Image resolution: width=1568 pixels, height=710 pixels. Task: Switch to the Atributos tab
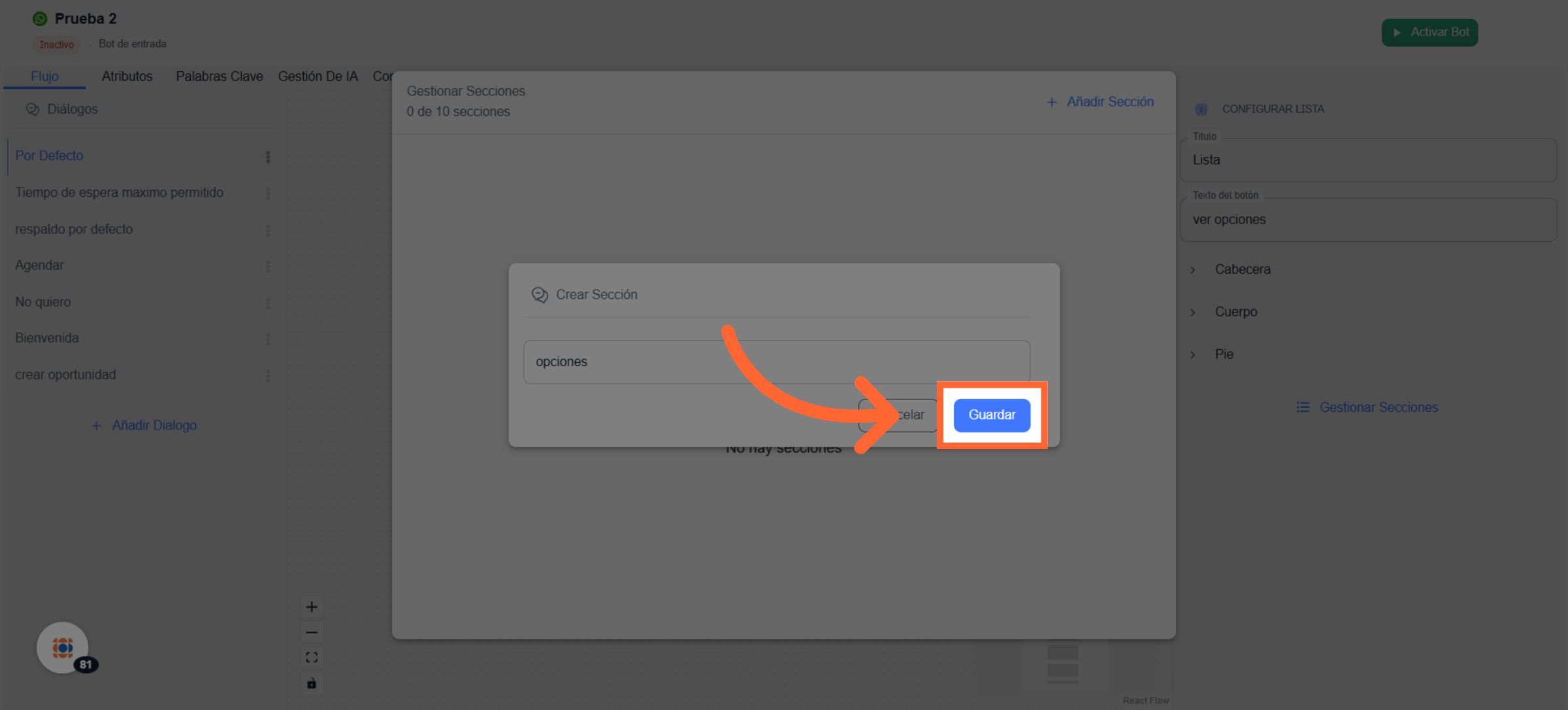tap(127, 76)
